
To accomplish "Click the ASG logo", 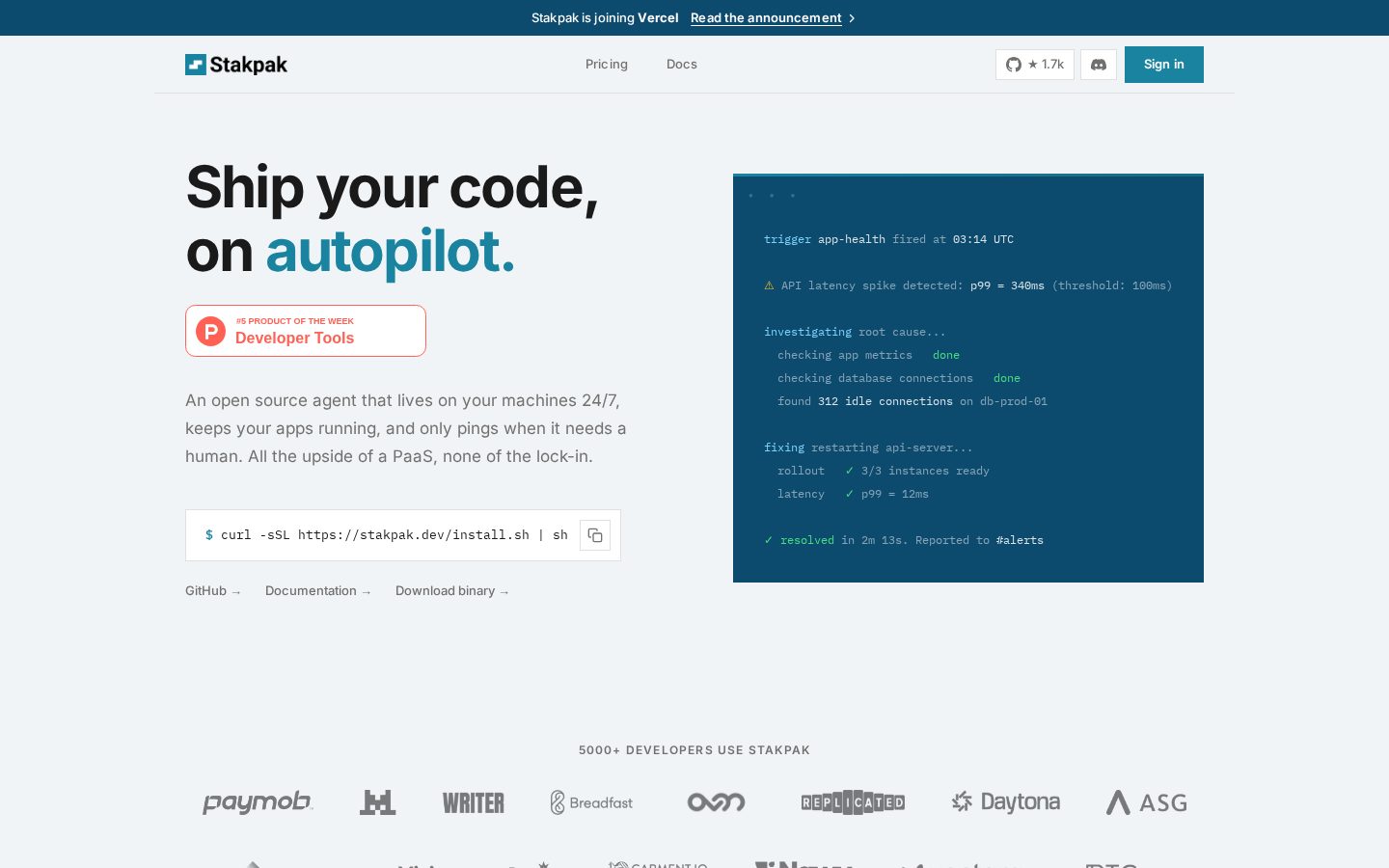I will click(x=1146, y=802).
